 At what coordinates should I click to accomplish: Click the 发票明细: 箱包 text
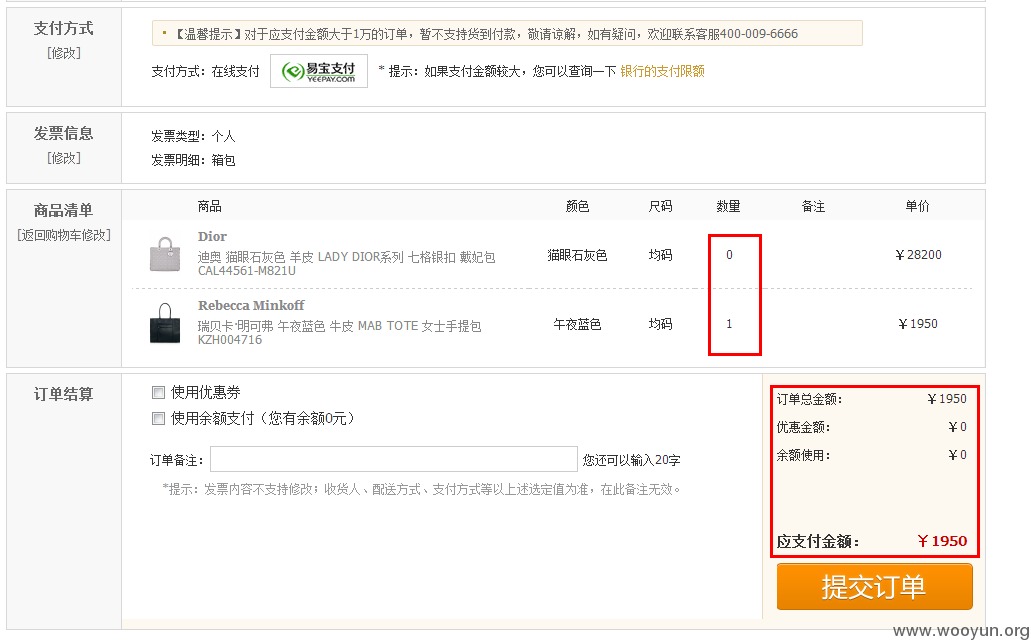click(193, 160)
